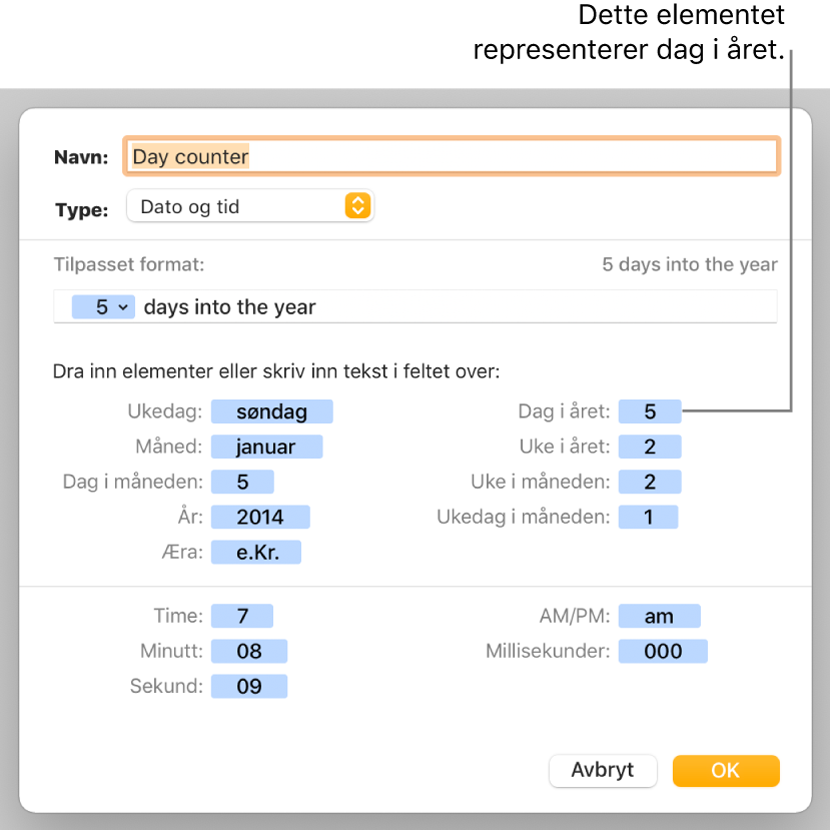This screenshot has height=830, width=830.
Task: Click the "Dag i måneden" token showing 5
Action: pyautogui.click(x=242, y=481)
